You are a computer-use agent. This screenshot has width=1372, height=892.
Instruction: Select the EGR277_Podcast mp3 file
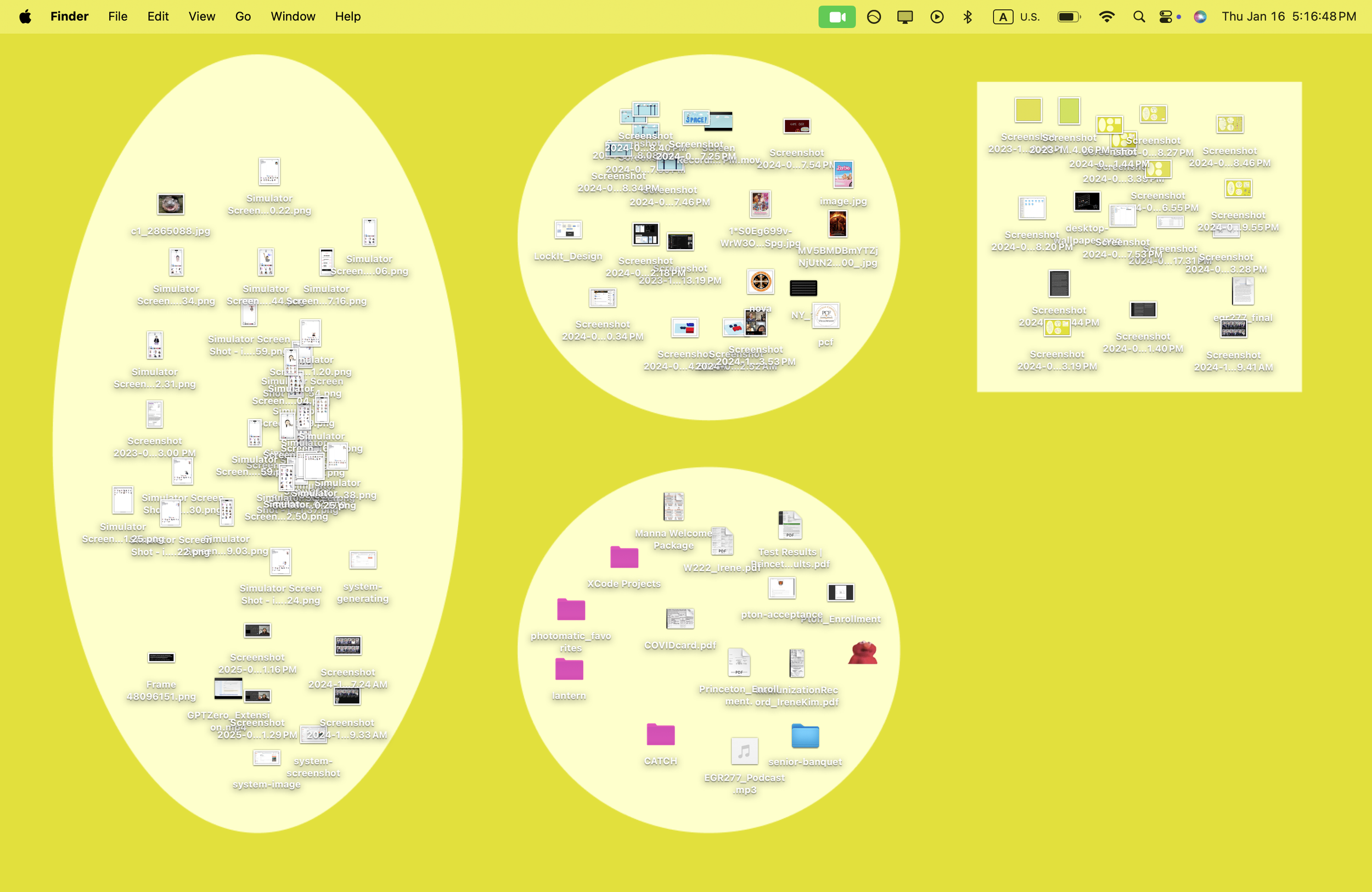click(x=744, y=752)
